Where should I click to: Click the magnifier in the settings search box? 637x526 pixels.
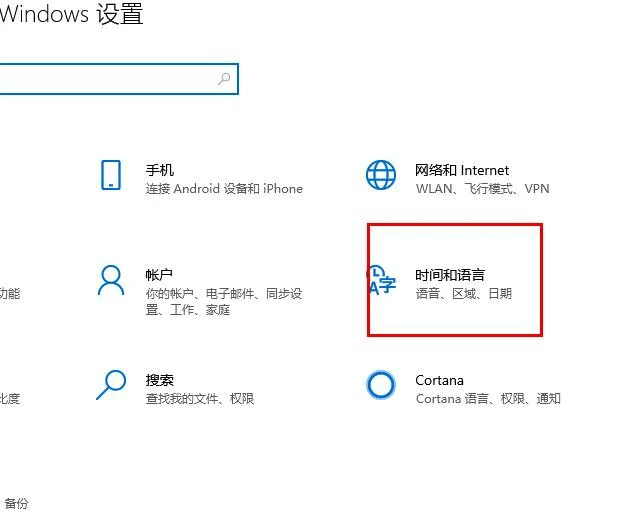coord(224,79)
